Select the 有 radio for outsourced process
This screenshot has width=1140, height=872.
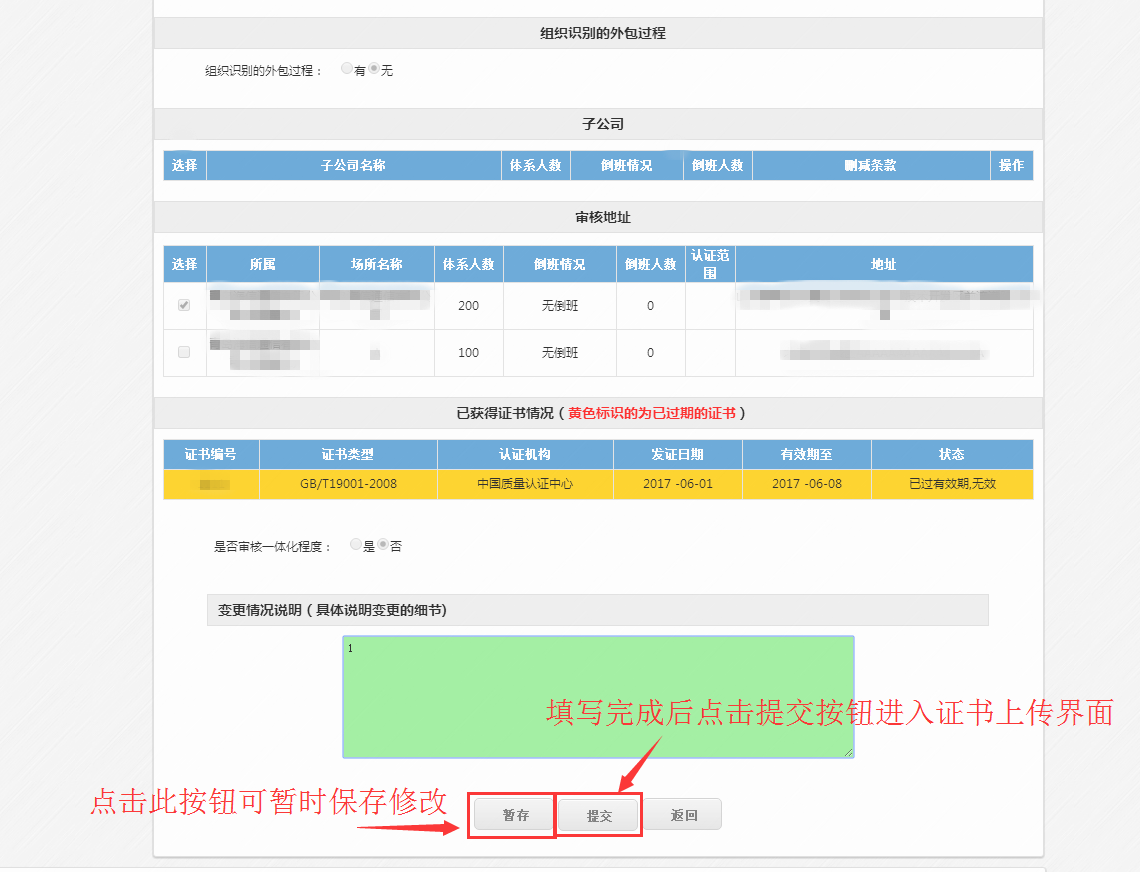(346, 69)
